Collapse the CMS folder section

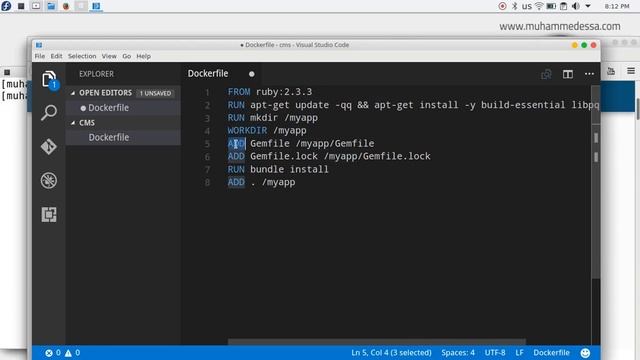(x=73, y=123)
